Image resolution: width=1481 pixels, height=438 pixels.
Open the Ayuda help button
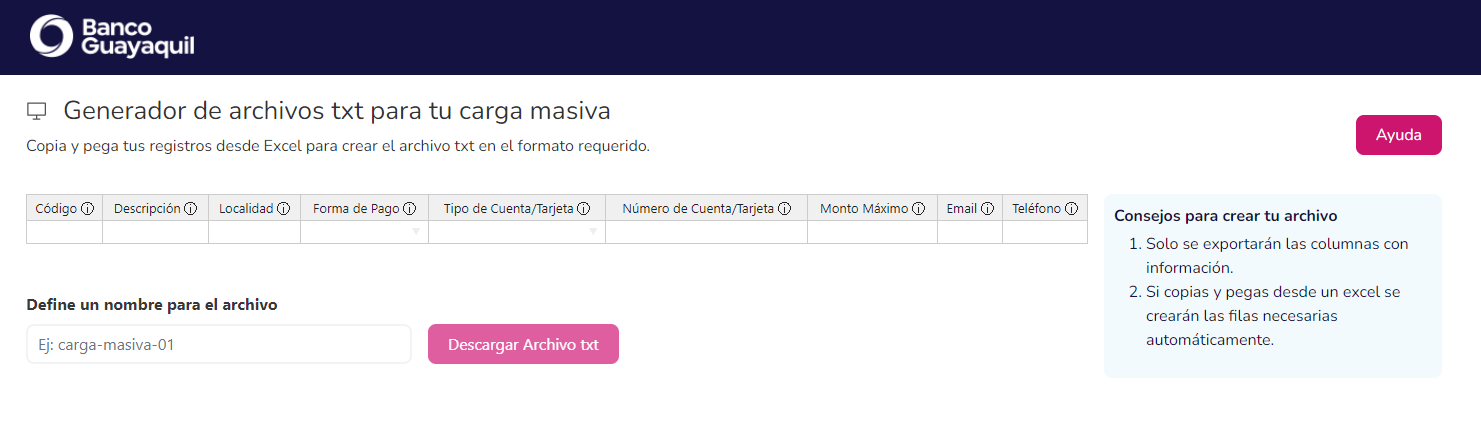point(1399,135)
